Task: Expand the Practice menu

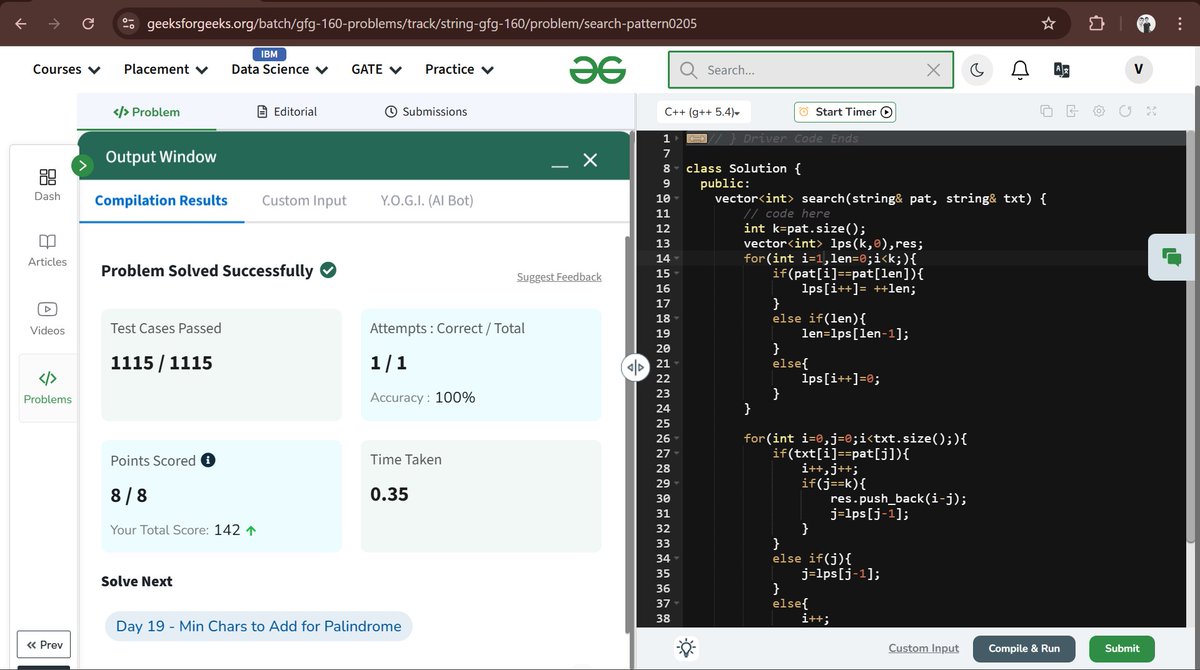Action: pos(459,69)
